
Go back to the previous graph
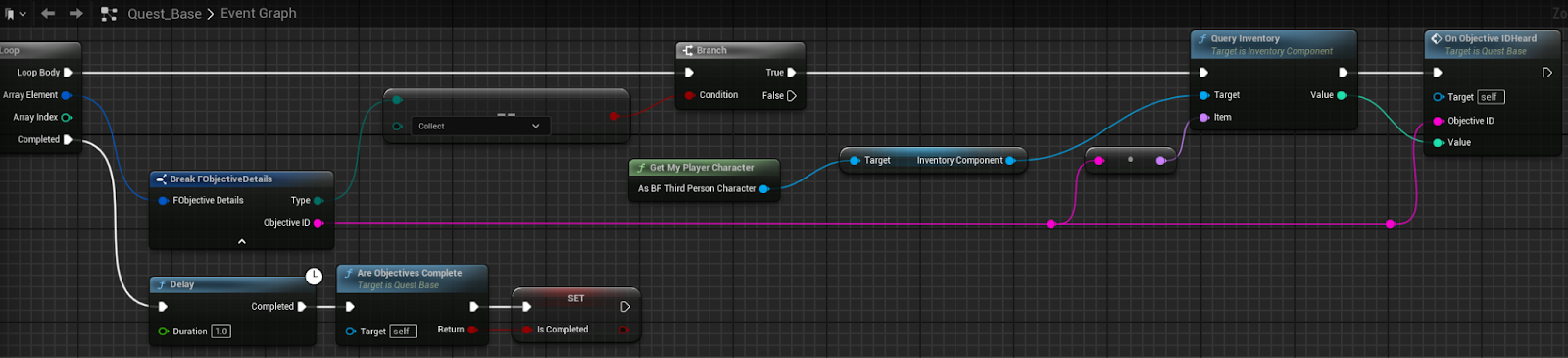48,14
